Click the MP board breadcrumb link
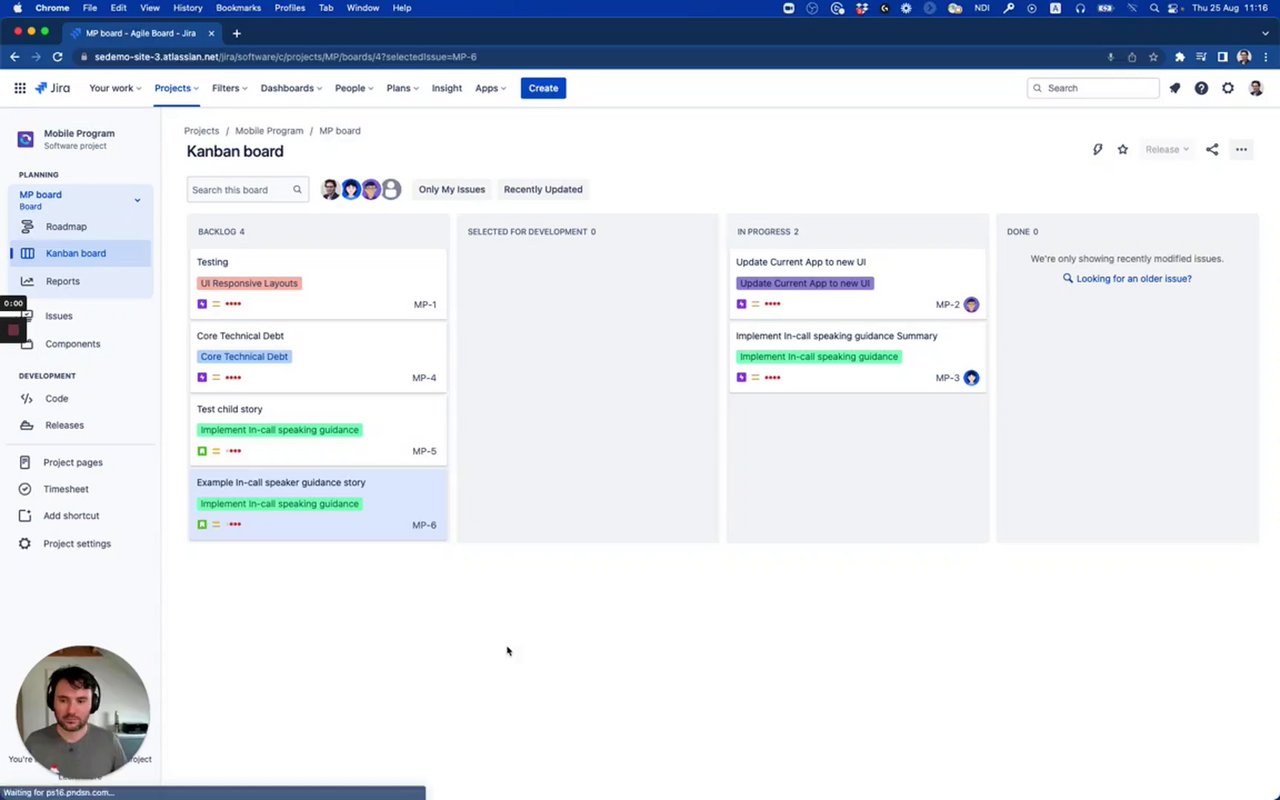The image size is (1280, 800). coord(340,131)
